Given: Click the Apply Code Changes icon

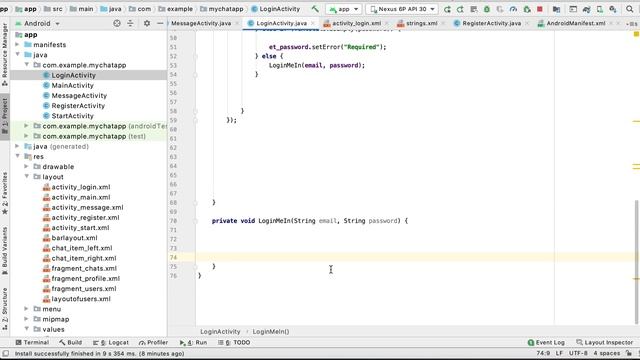Looking at the screenshot, I should point(473,9).
